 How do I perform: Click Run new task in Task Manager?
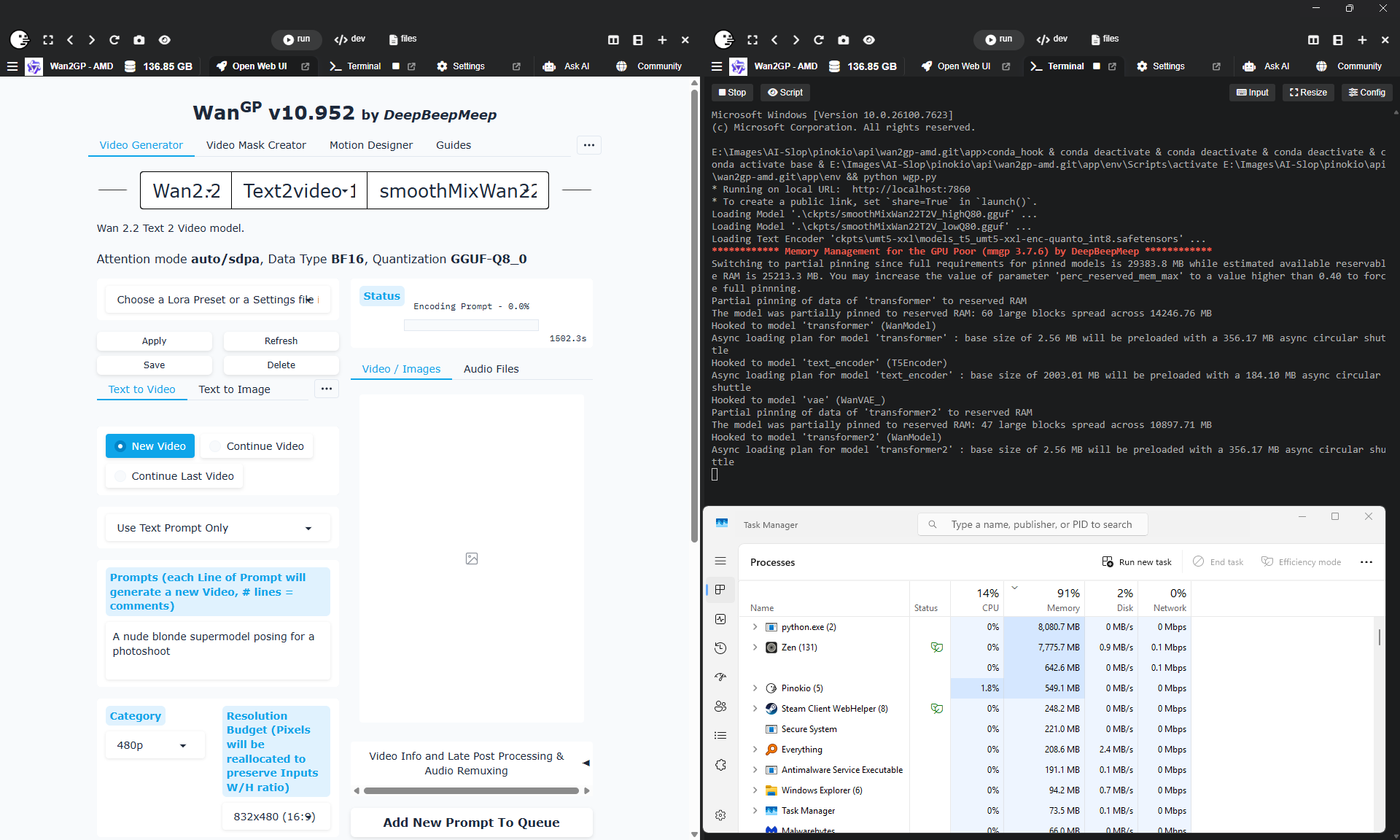pos(1136,562)
